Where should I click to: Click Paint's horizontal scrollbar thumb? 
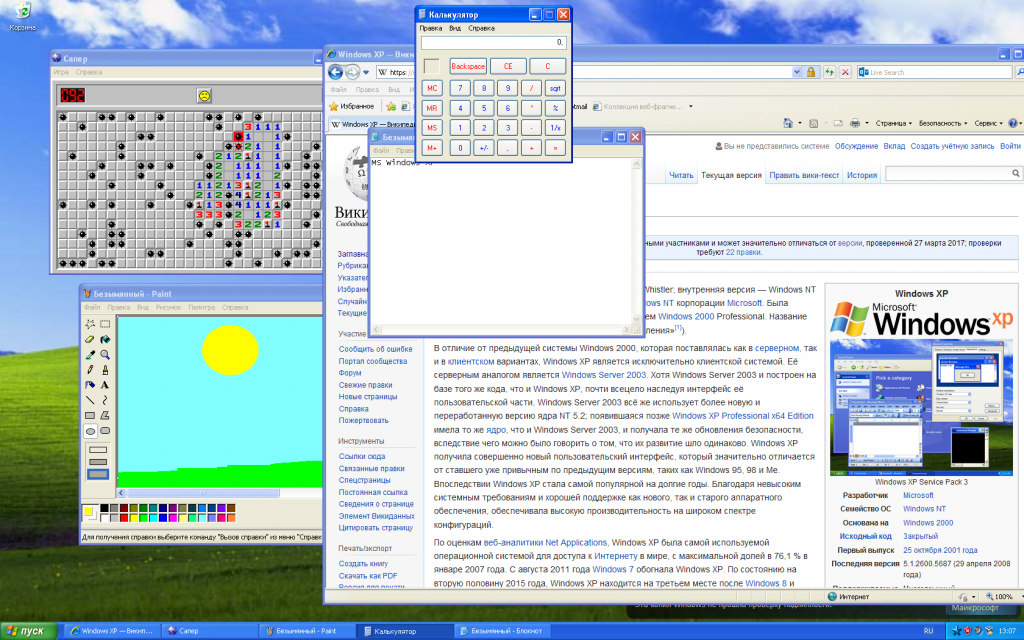coord(203,493)
